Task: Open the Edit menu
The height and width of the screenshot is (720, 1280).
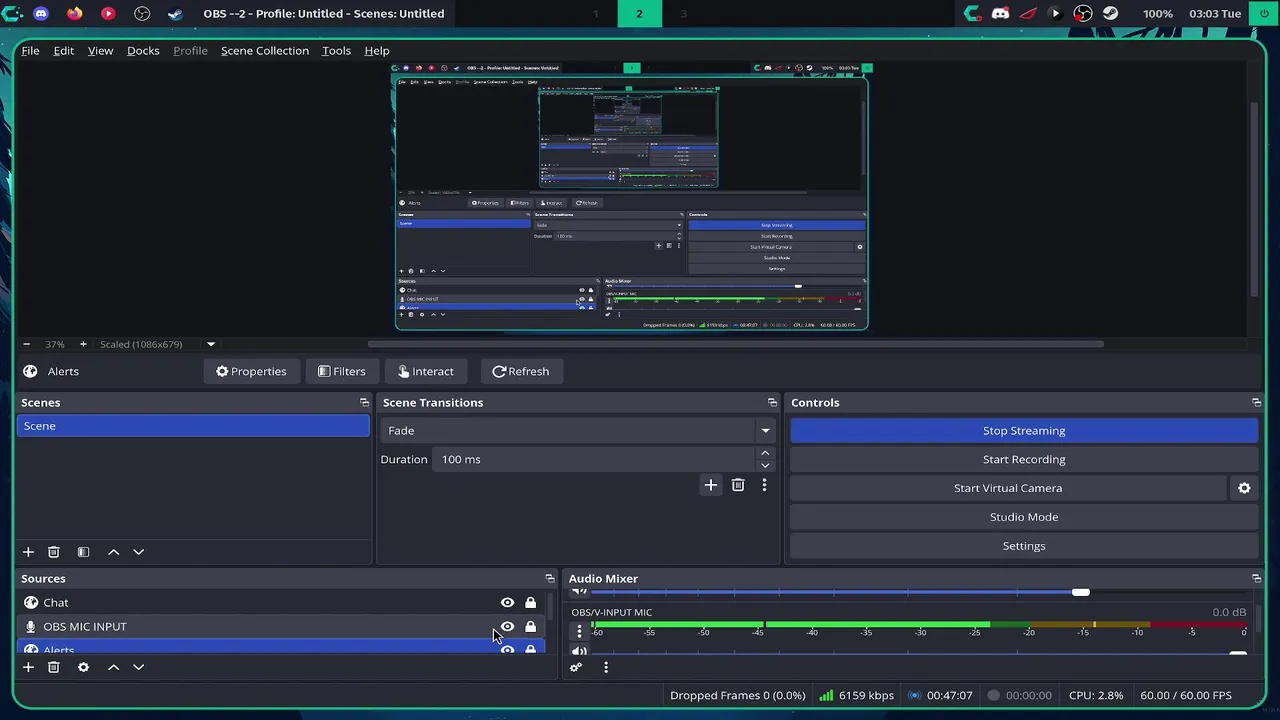Action: pos(64,51)
